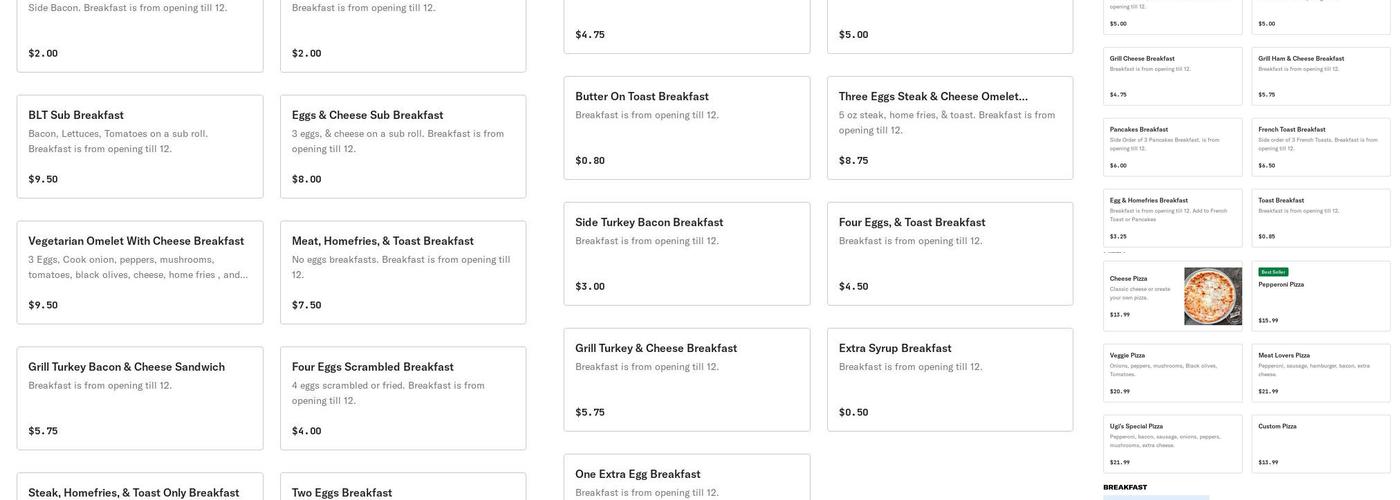The image size is (1400, 500).
Task: Click the Cheese Pizza photo thumbnail
Action: point(1212,296)
